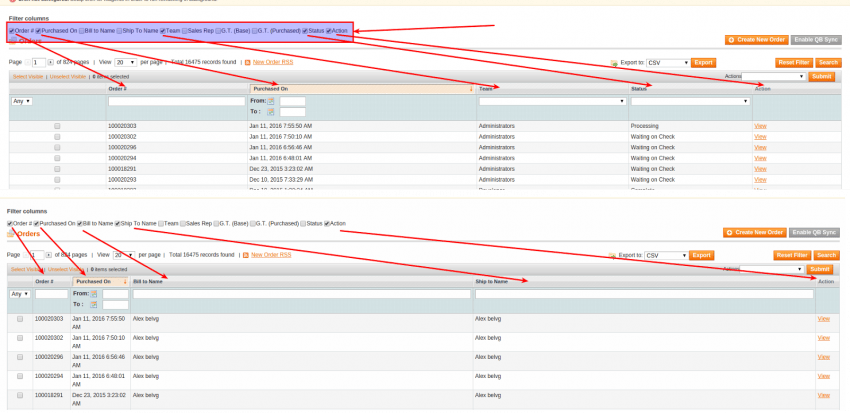Viewport: 850px width, 413px height.
Task: Click the sort arrow on lower Purchased On header
Action: click(x=125, y=282)
